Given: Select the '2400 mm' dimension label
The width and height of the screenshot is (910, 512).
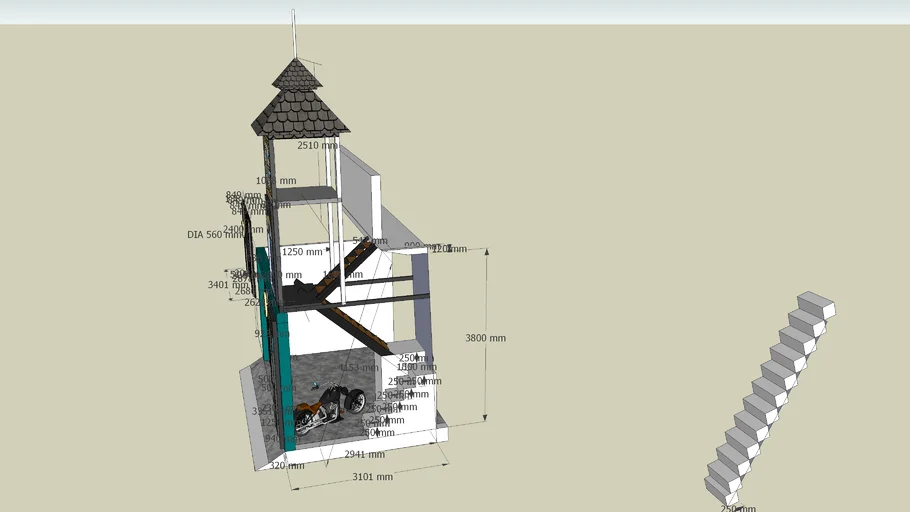Looking at the screenshot, I should [x=243, y=229].
